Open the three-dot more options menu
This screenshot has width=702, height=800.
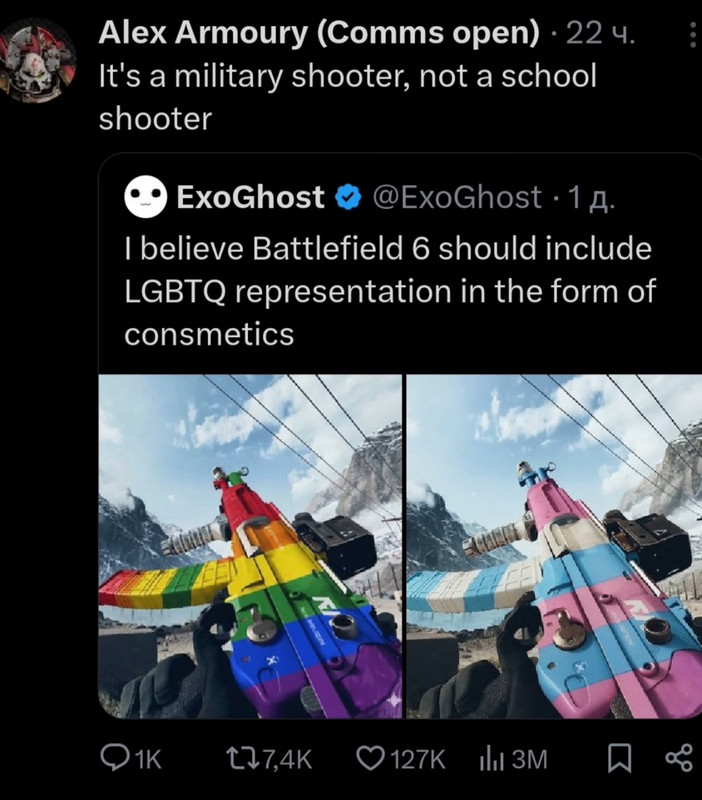click(692, 35)
